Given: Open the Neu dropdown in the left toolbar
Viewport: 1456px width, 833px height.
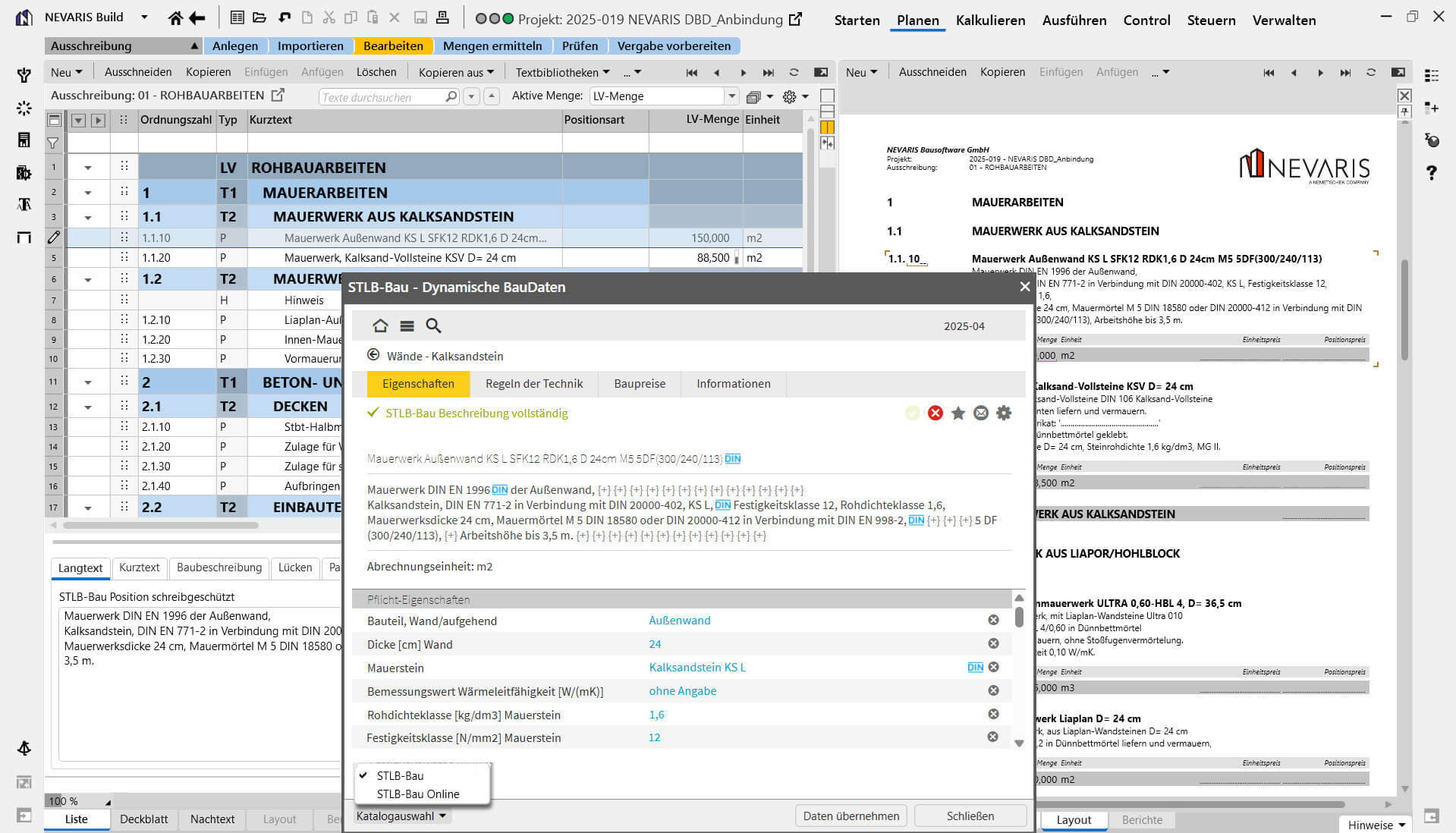Looking at the screenshot, I should click(x=66, y=72).
